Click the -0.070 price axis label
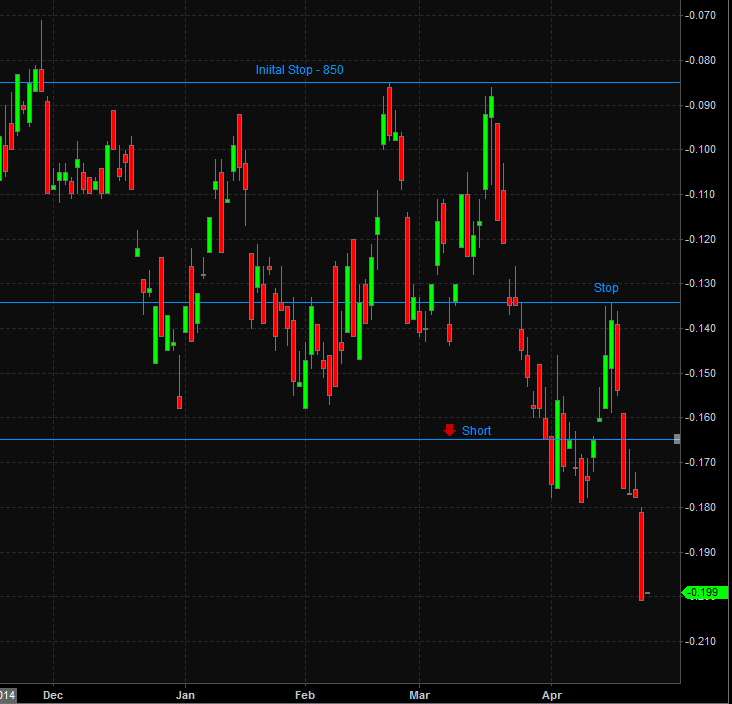The width and height of the screenshot is (732, 704). [700, 15]
